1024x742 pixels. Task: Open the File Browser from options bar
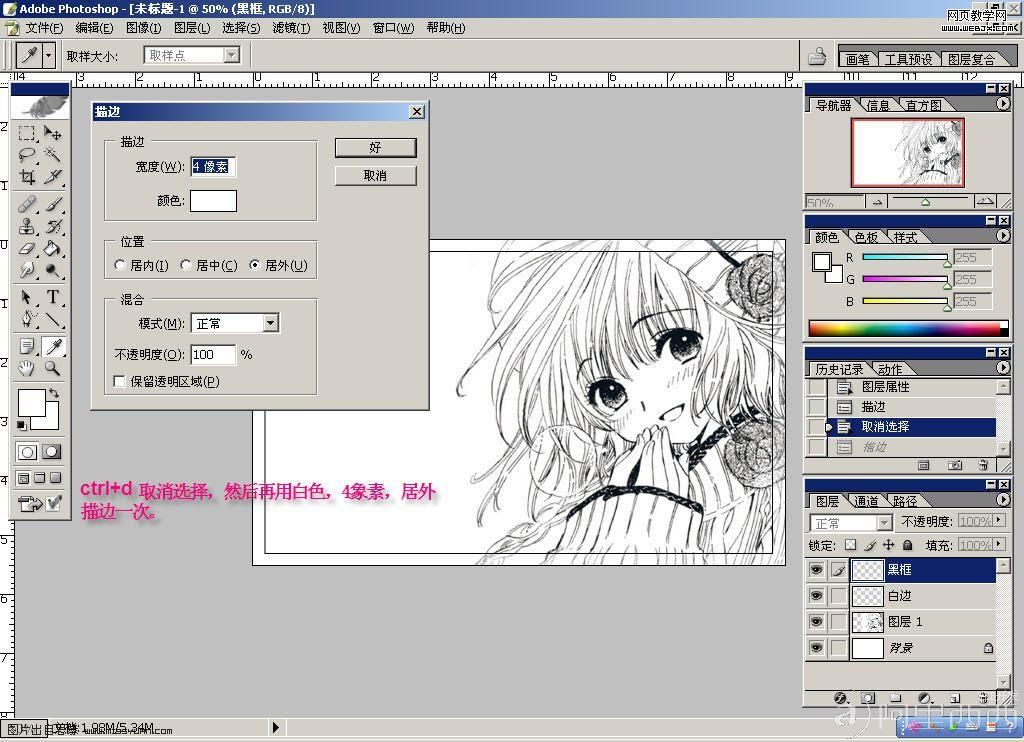[817, 57]
